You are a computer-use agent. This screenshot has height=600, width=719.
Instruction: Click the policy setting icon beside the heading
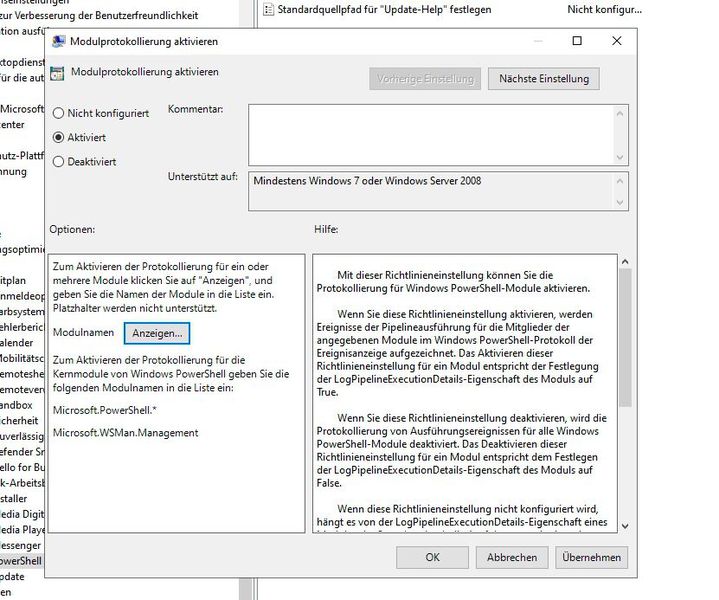coord(57,73)
